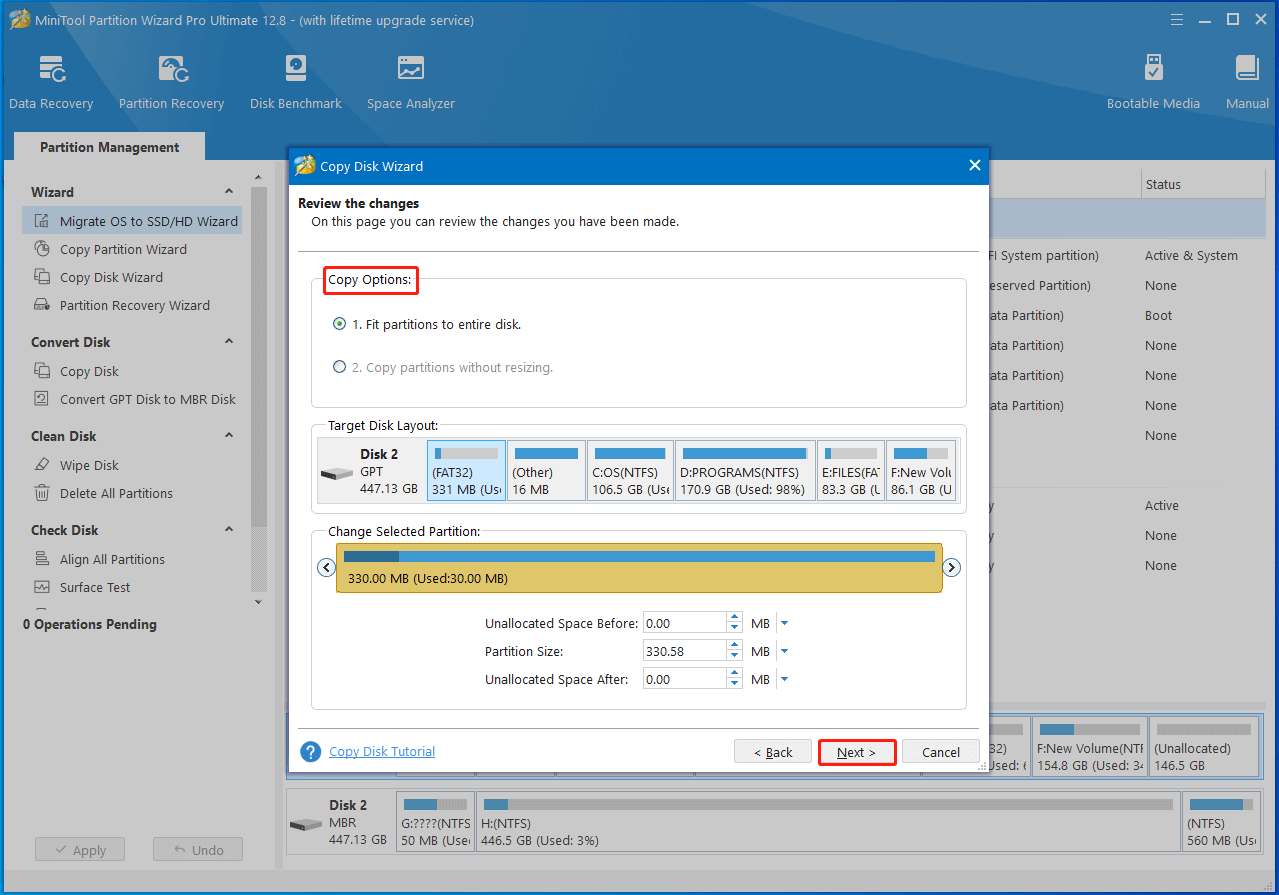
Task: Choose Convert GPT Disk to MBR Disk
Action: [x=147, y=399]
